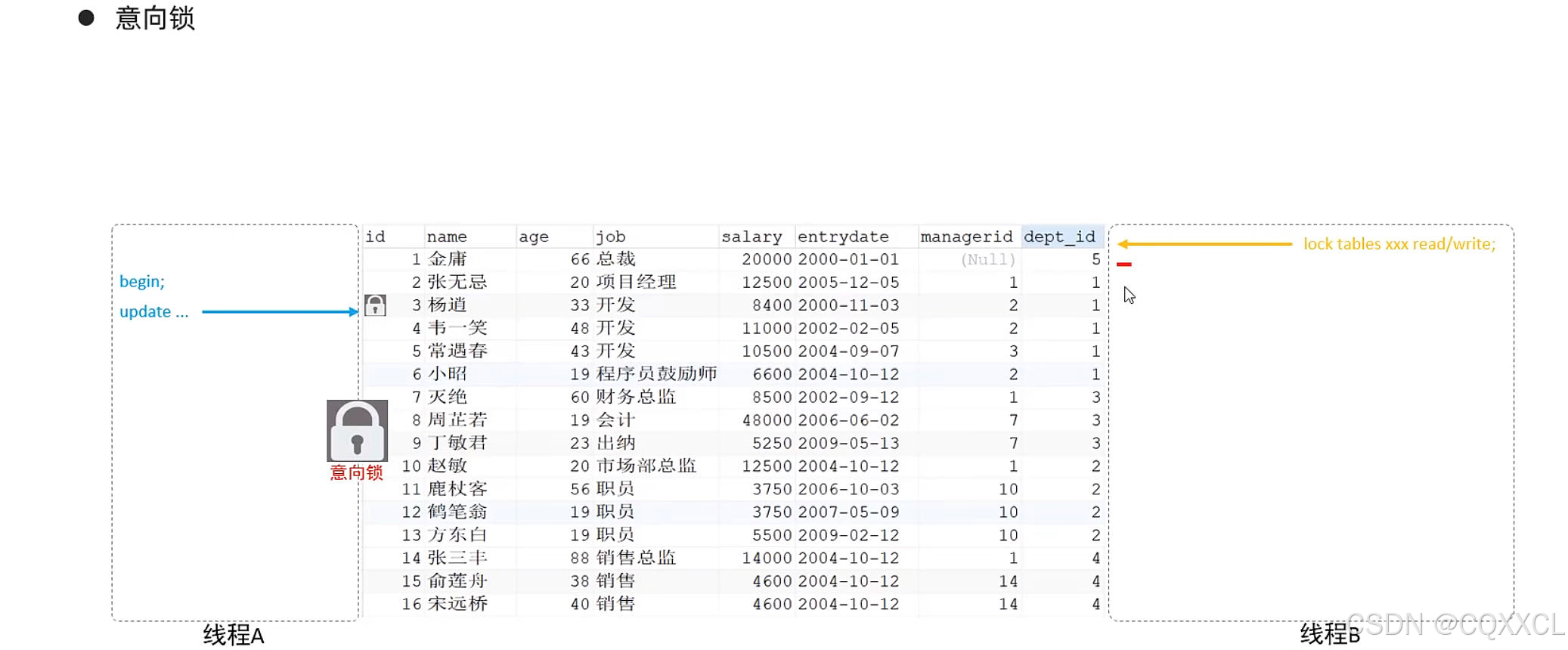Screen dimensions: 1568x650
Task: Click the age cell 56
Action: point(580,489)
